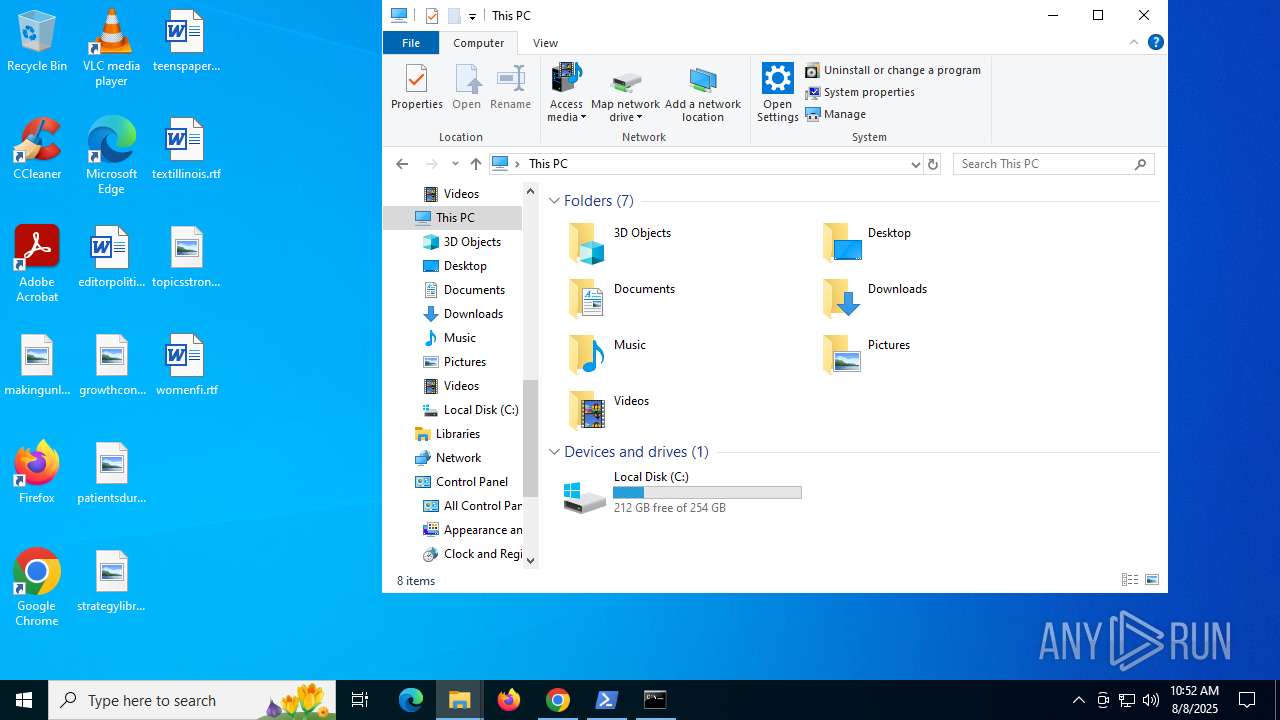Image resolution: width=1280 pixels, height=720 pixels.
Task: Select Clock and Region in navigation pane
Action: (472, 554)
